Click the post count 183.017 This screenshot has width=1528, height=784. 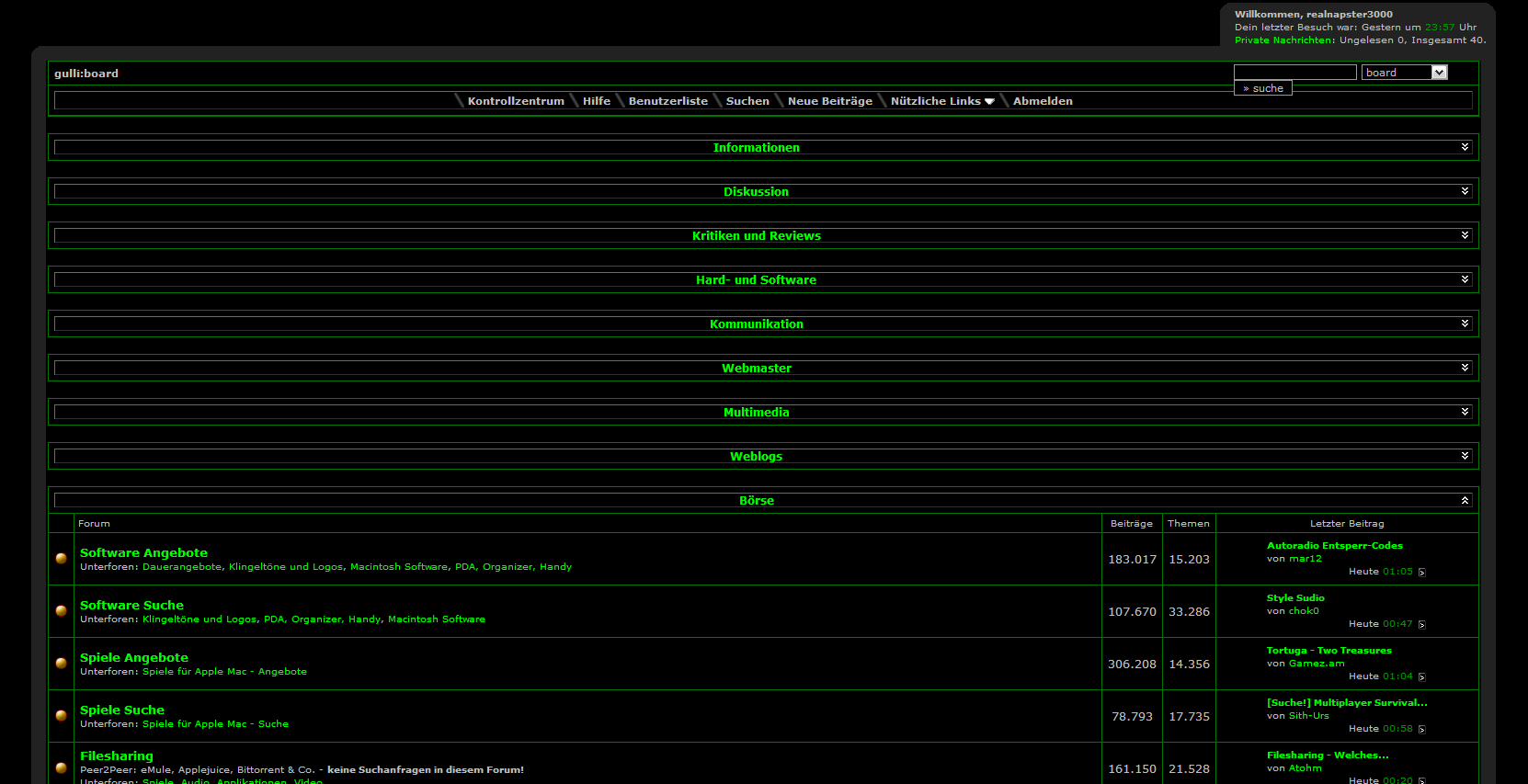click(x=1132, y=560)
